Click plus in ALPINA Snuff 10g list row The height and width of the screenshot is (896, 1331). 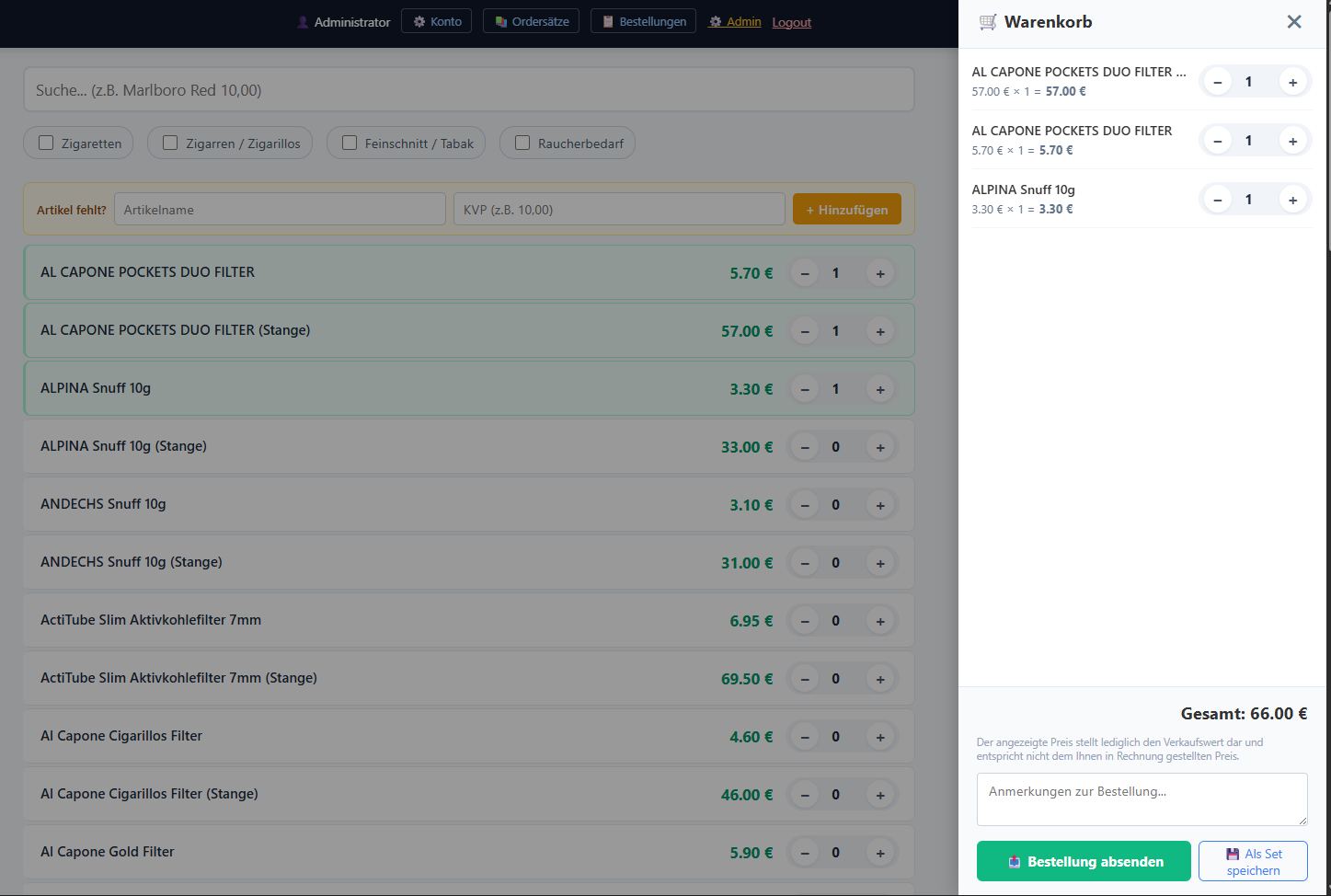(880, 389)
